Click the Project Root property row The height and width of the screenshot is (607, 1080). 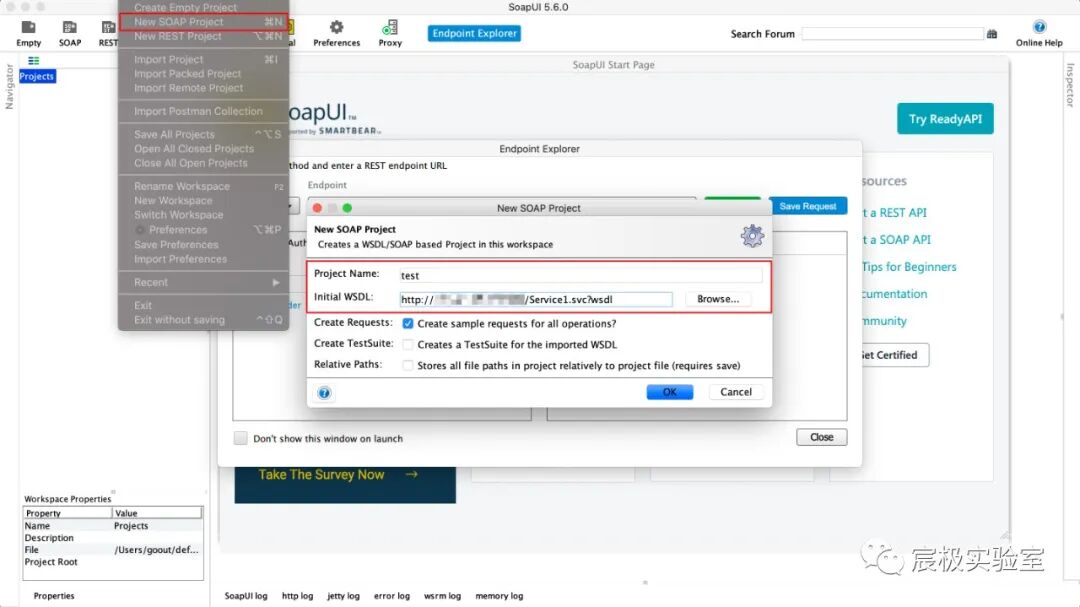pyautogui.click(x=113, y=562)
